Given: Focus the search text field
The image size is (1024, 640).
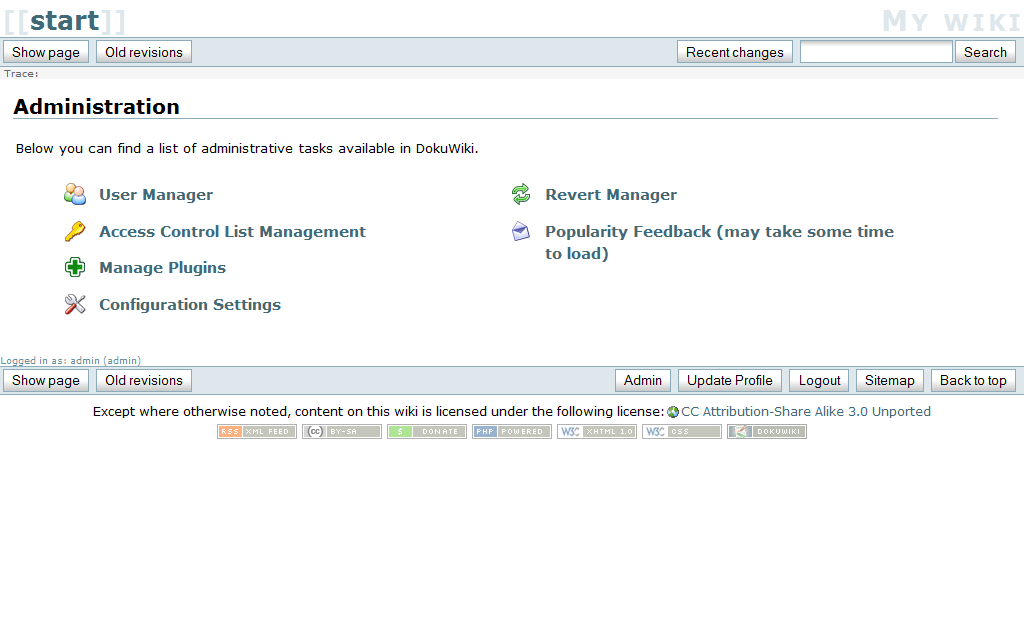Looking at the screenshot, I should tap(876, 52).
